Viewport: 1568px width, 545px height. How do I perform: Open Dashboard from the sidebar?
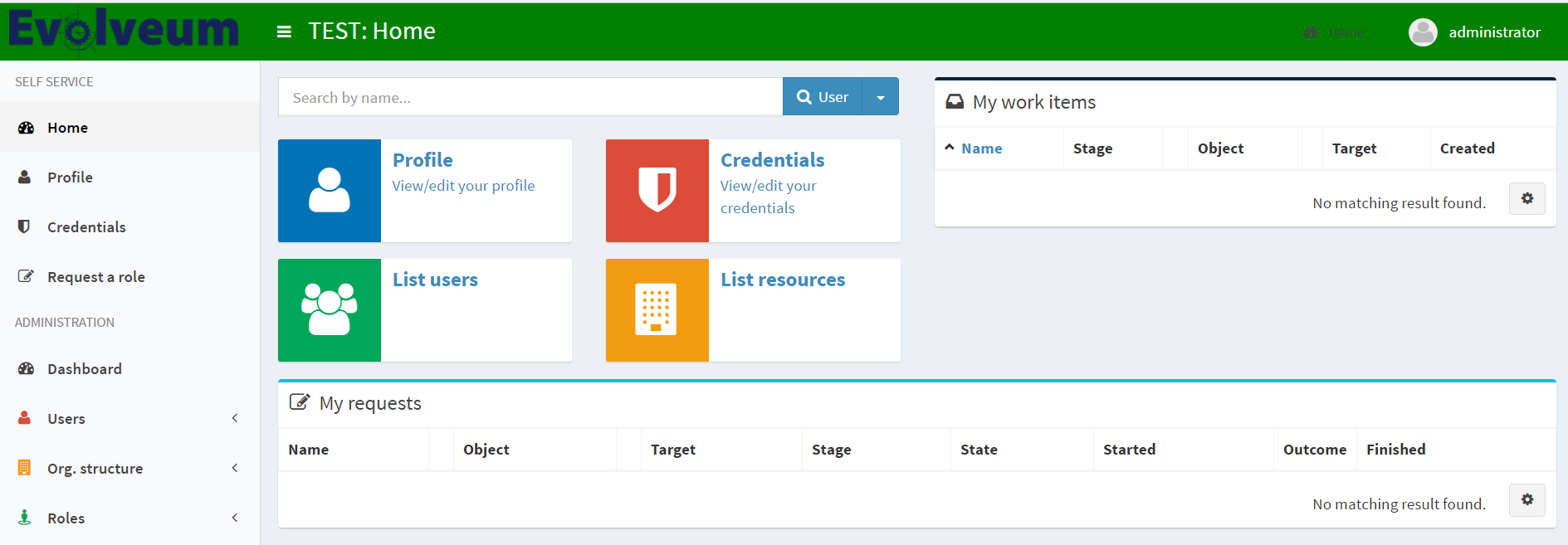[84, 369]
